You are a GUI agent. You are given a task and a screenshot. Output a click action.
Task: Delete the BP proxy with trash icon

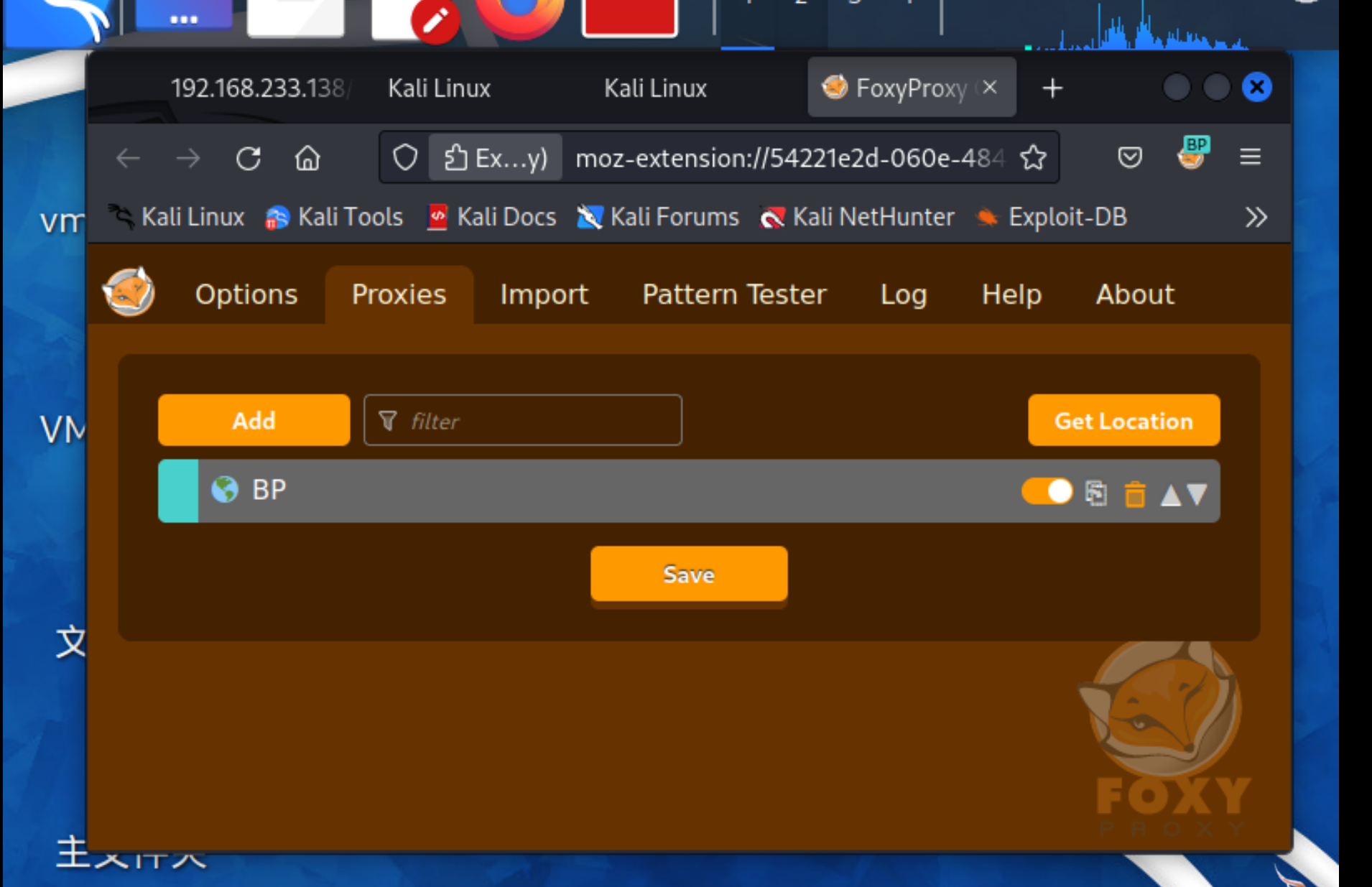point(1135,494)
